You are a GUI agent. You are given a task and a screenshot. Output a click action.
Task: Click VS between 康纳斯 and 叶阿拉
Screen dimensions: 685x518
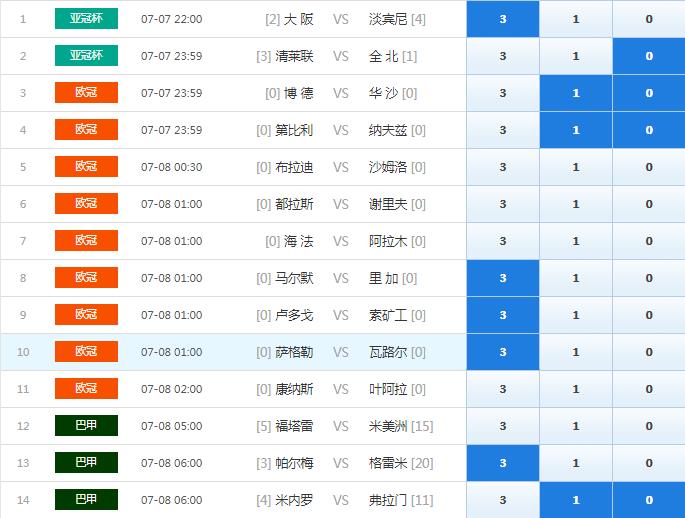(x=341, y=389)
